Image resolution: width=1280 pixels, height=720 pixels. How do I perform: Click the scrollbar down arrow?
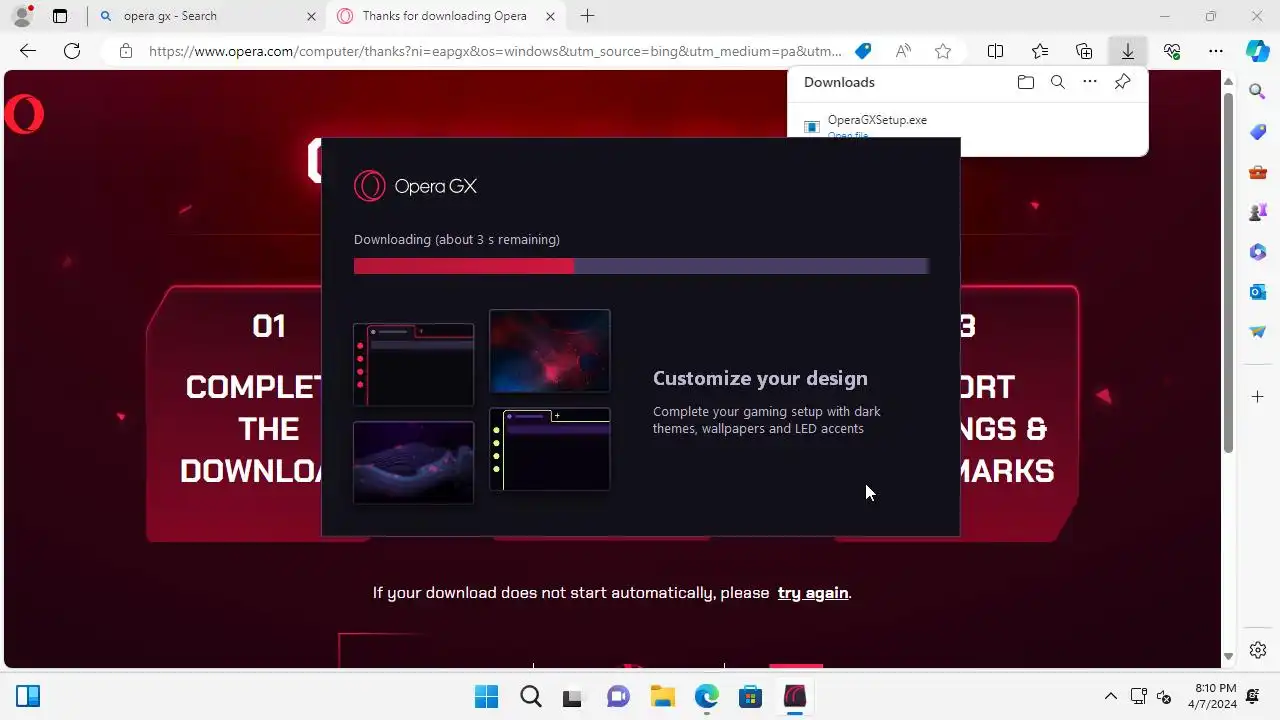click(1228, 657)
